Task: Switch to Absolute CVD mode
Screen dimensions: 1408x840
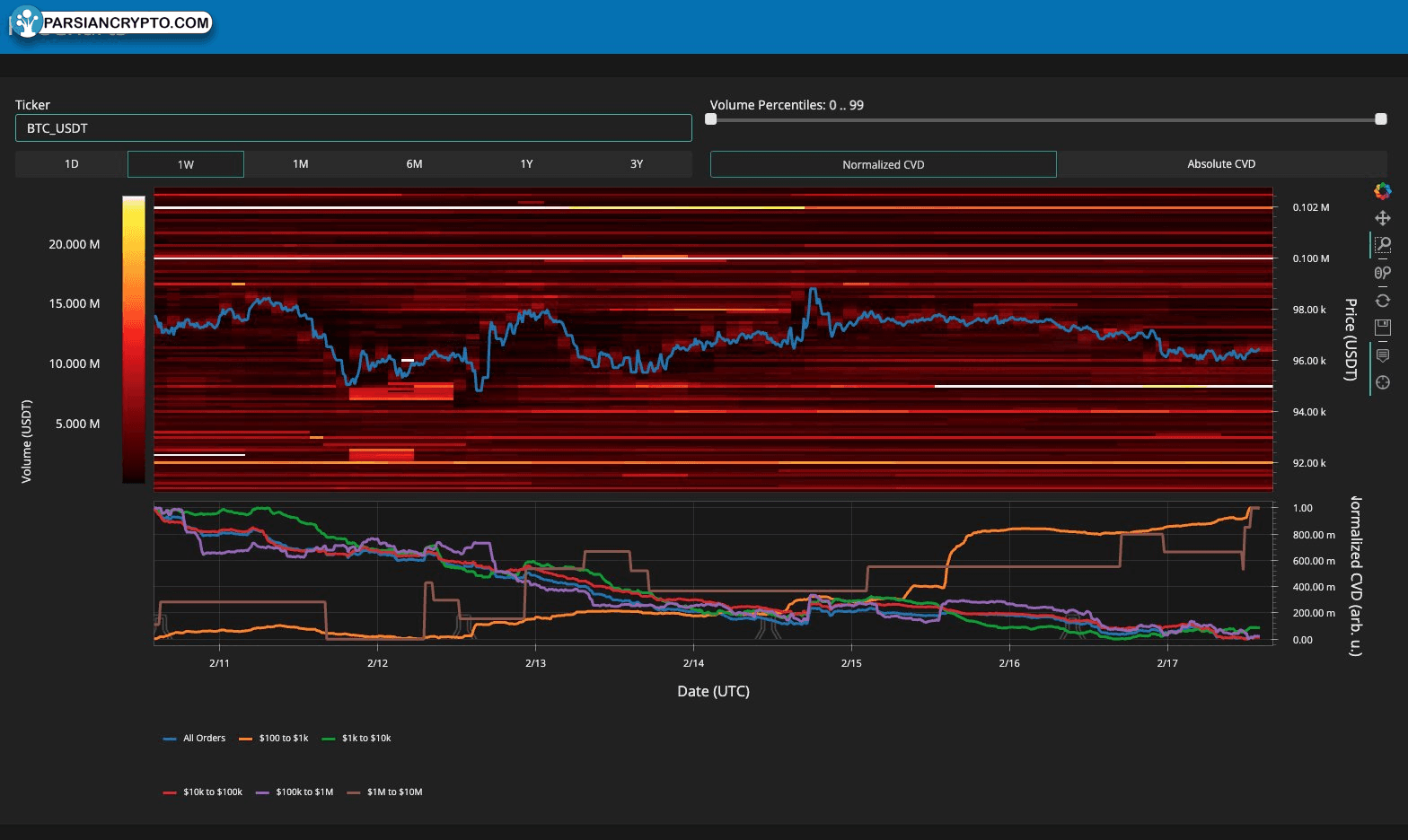Action: coord(1221,164)
